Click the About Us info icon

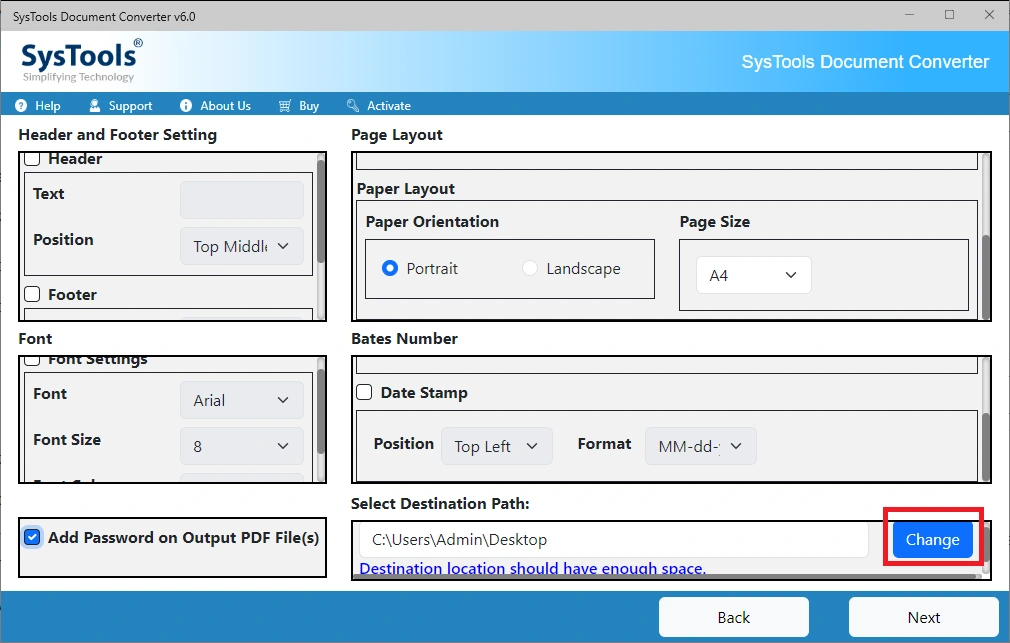click(186, 106)
